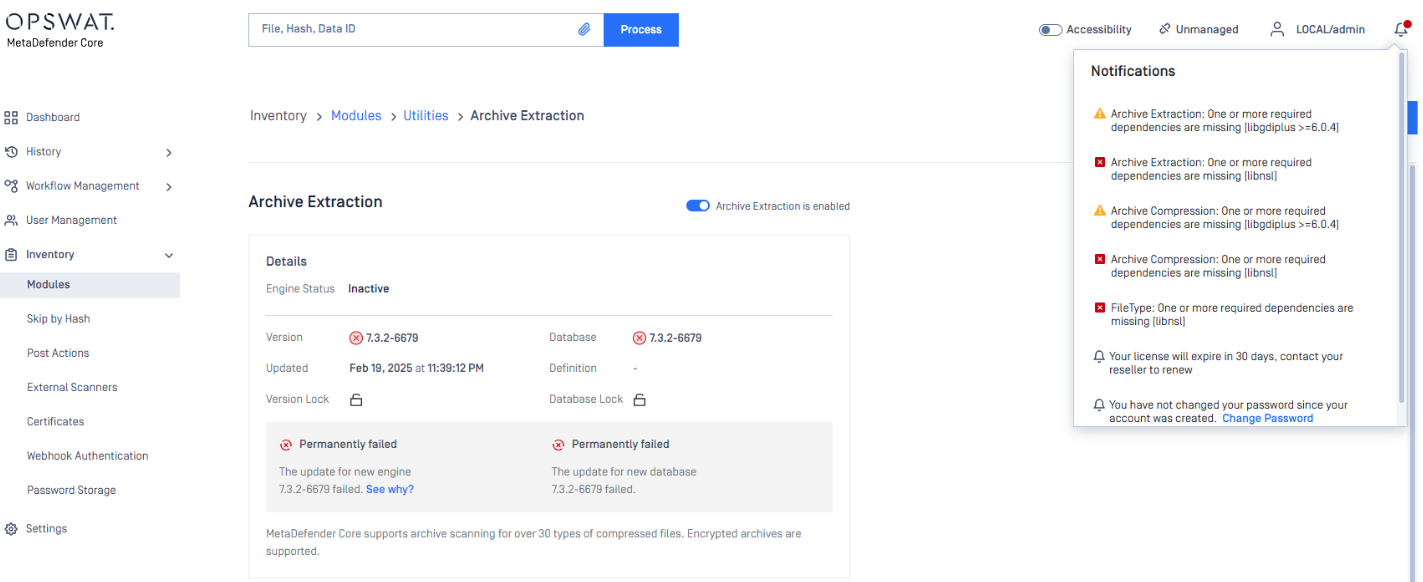This screenshot has width=1423, height=582.
Task: Click the Workflow Management icon
Action: click(11, 186)
